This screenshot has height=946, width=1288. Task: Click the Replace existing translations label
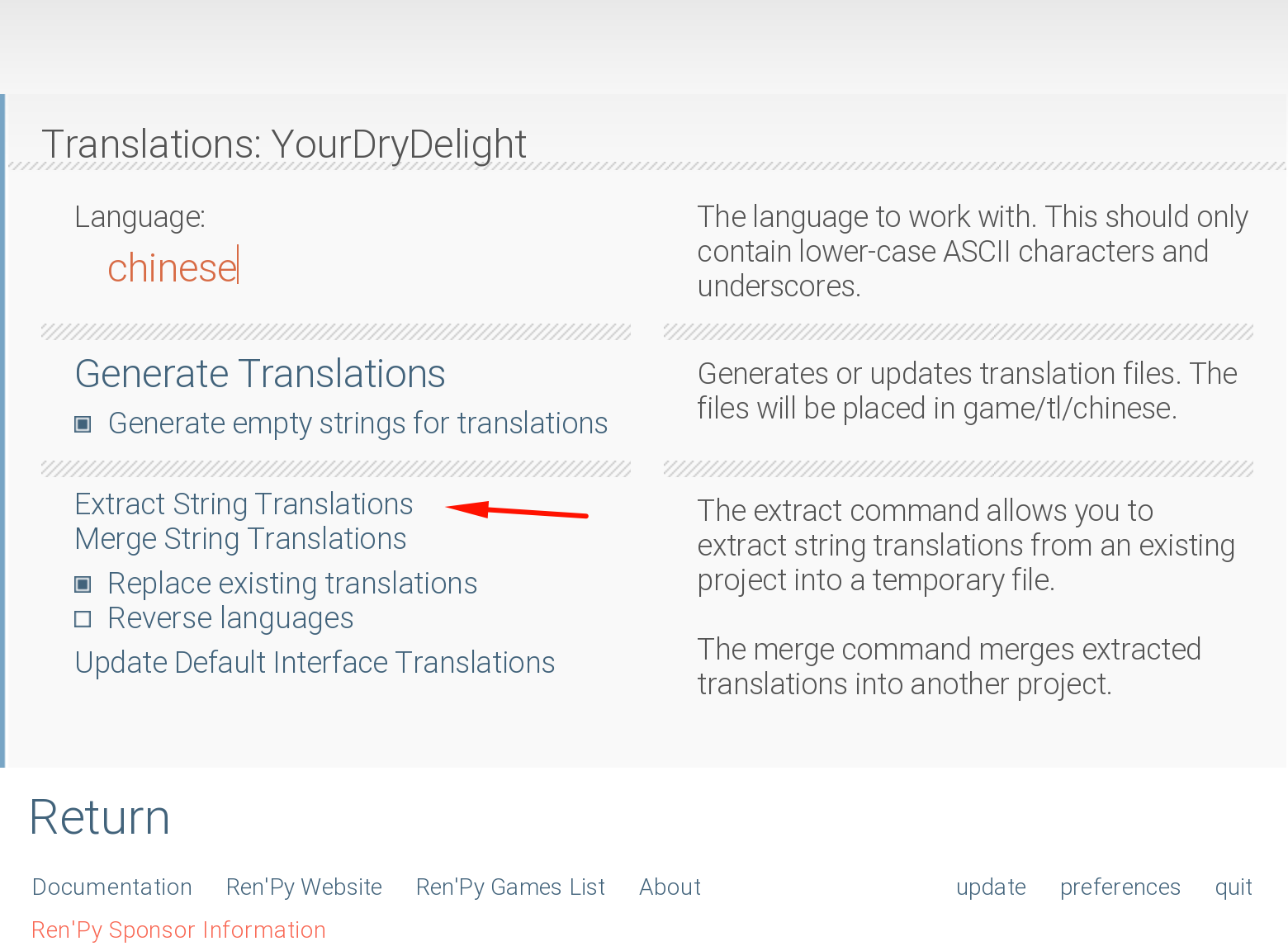[292, 584]
